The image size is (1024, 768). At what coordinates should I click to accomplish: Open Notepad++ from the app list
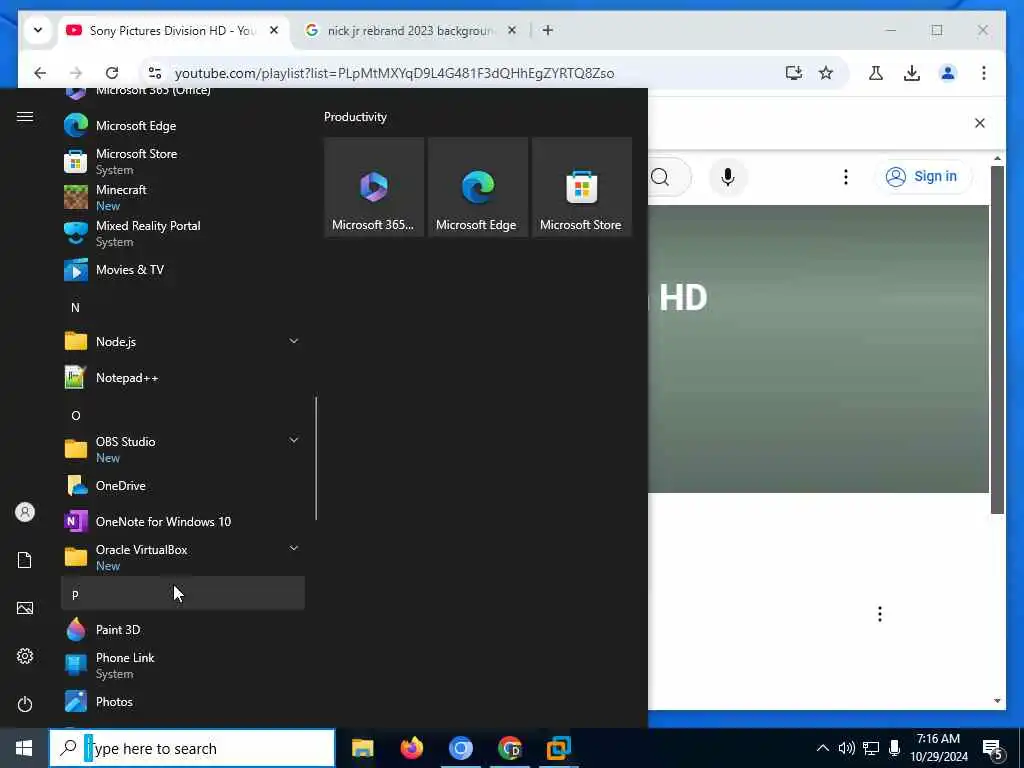[183, 377]
